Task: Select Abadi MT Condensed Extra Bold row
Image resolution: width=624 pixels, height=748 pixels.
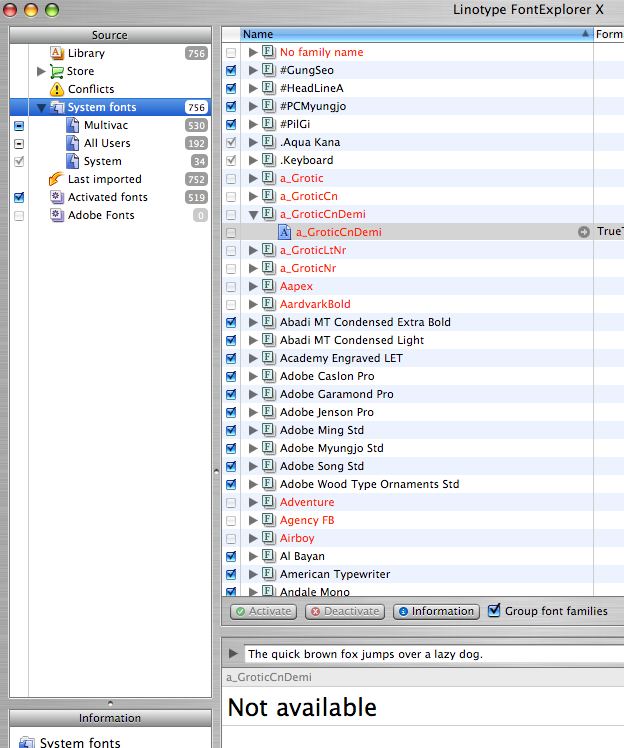Action: pyautogui.click(x=423, y=322)
